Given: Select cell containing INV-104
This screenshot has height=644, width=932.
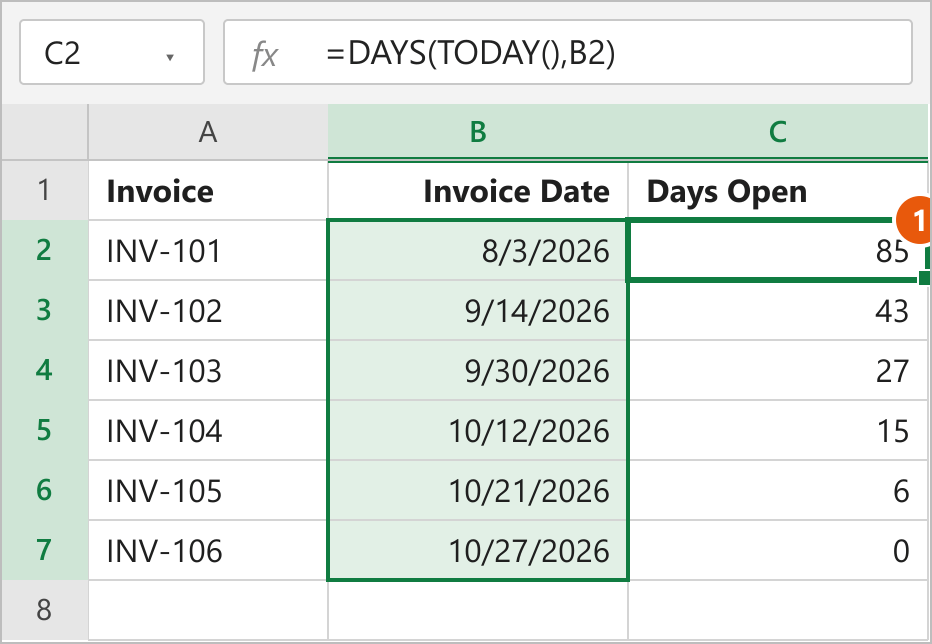Looking at the screenshot, I should click(208, 431).
